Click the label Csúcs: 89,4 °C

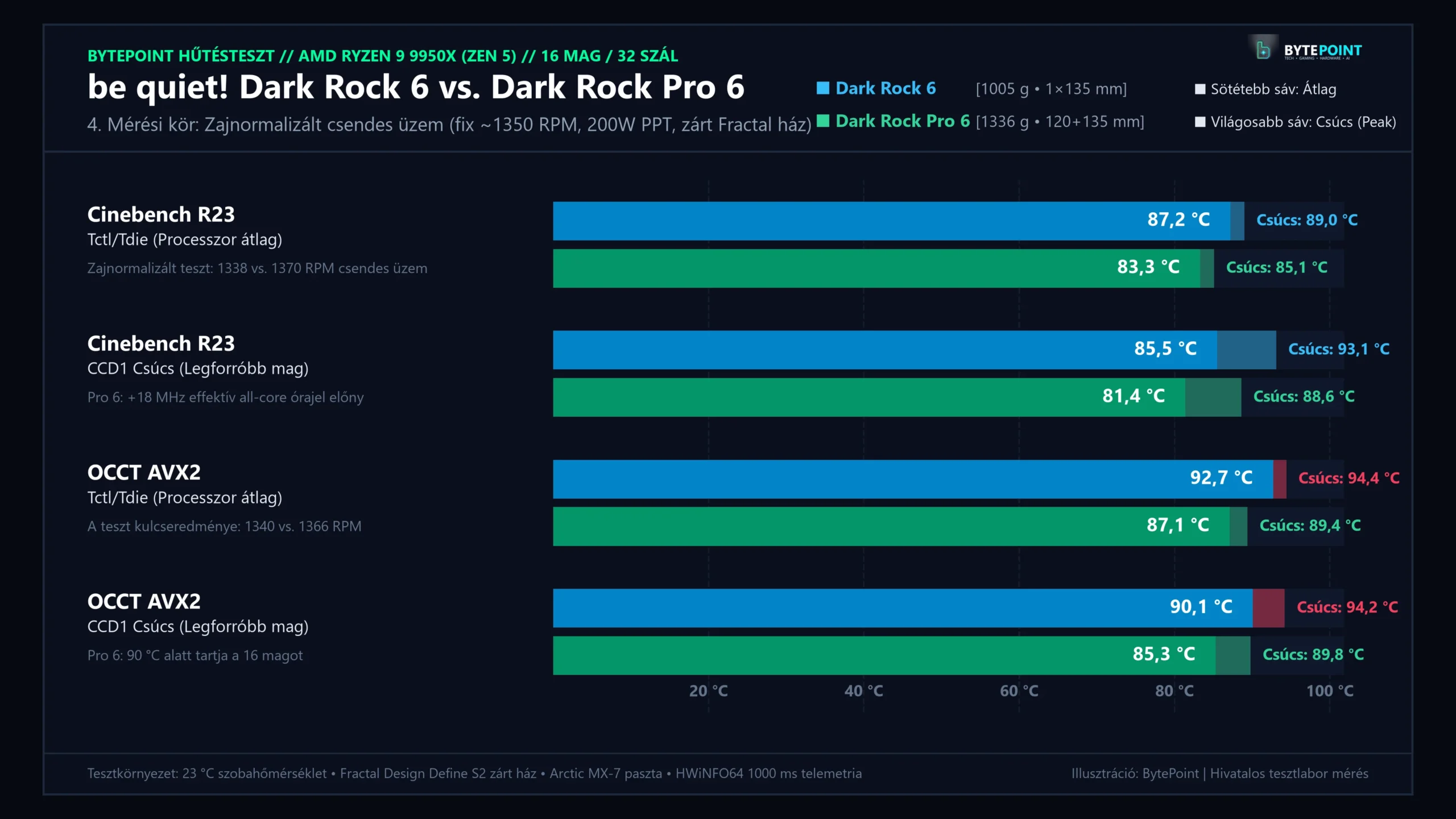[x=1310, y=526]
